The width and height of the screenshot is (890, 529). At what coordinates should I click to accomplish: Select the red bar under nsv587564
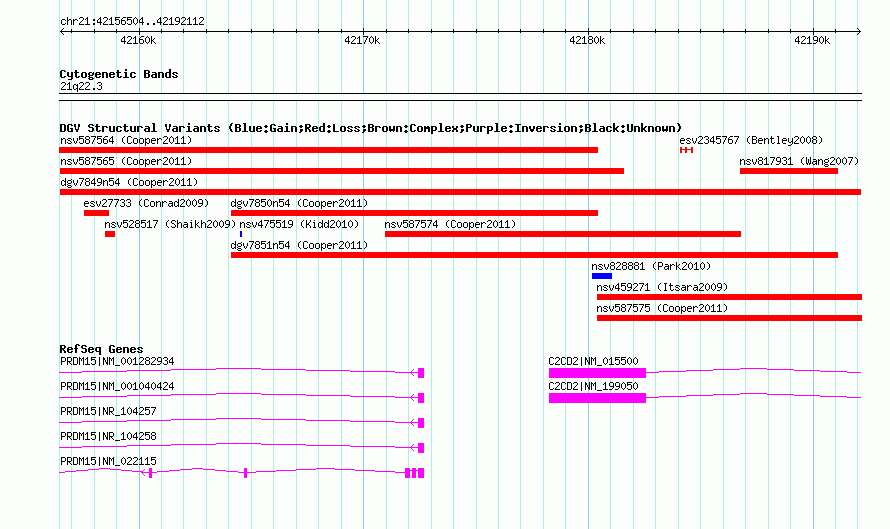point(329,150)
